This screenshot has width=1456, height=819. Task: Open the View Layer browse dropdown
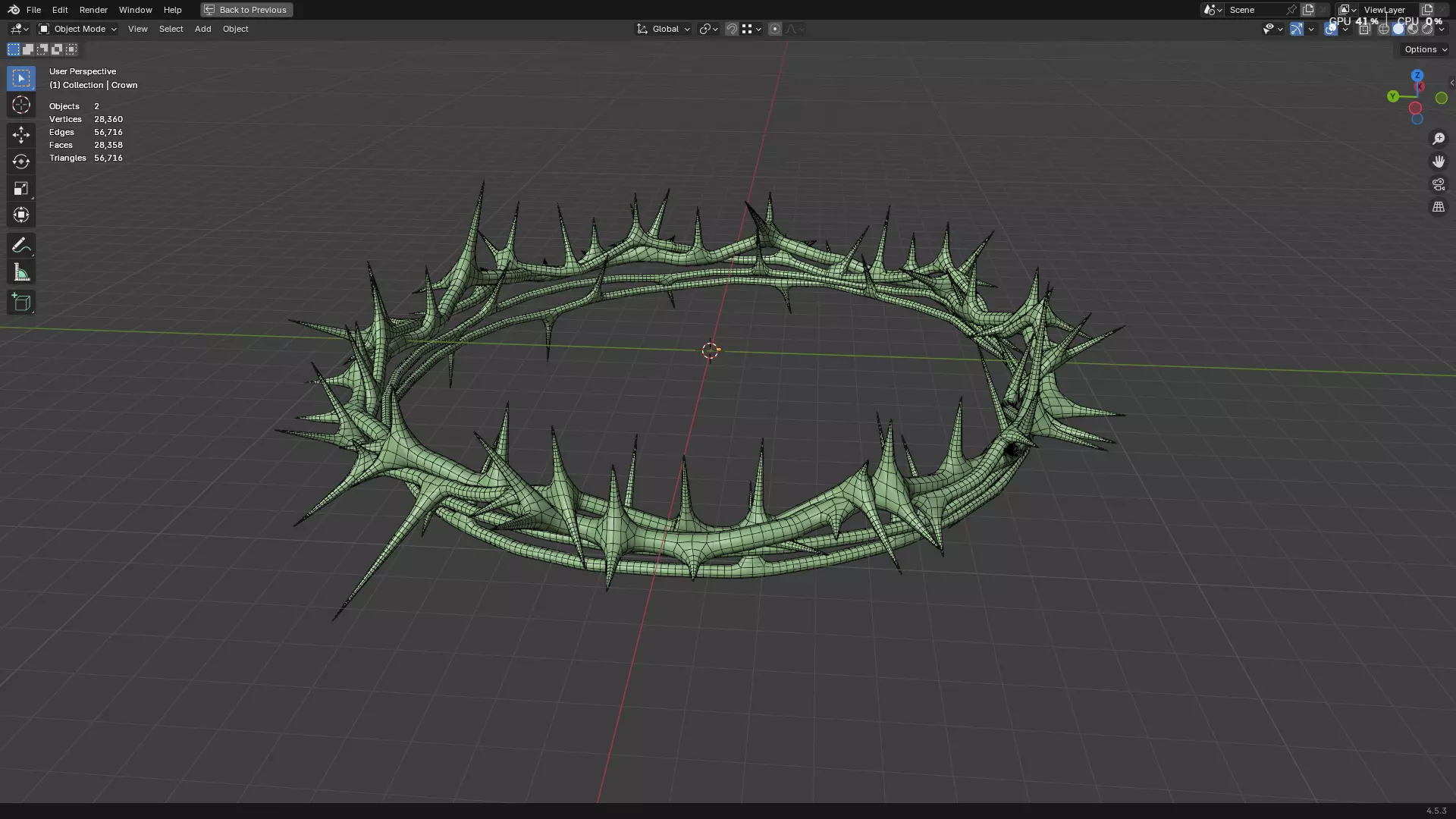pyautogui.click(x=1348, y=10)
